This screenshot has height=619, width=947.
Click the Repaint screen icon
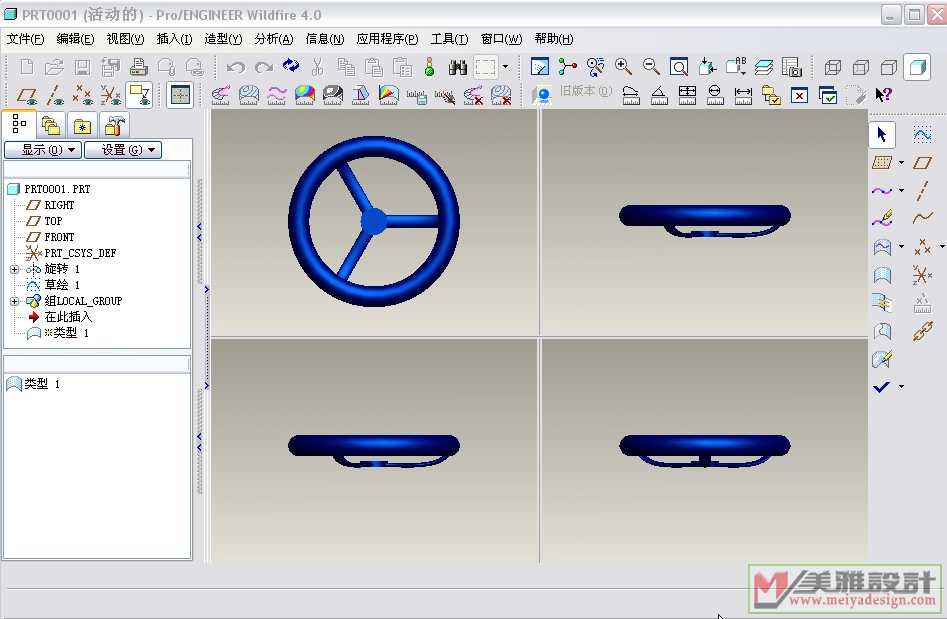tap(539, 66)
